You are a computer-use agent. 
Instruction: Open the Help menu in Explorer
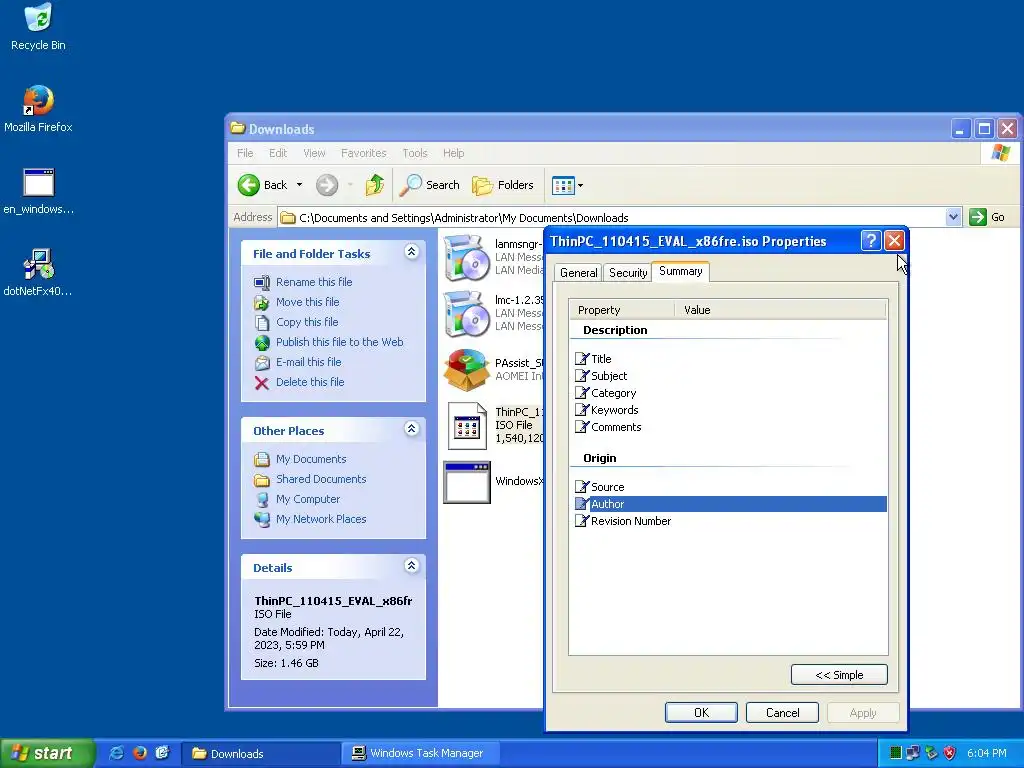tap(453, 153)
